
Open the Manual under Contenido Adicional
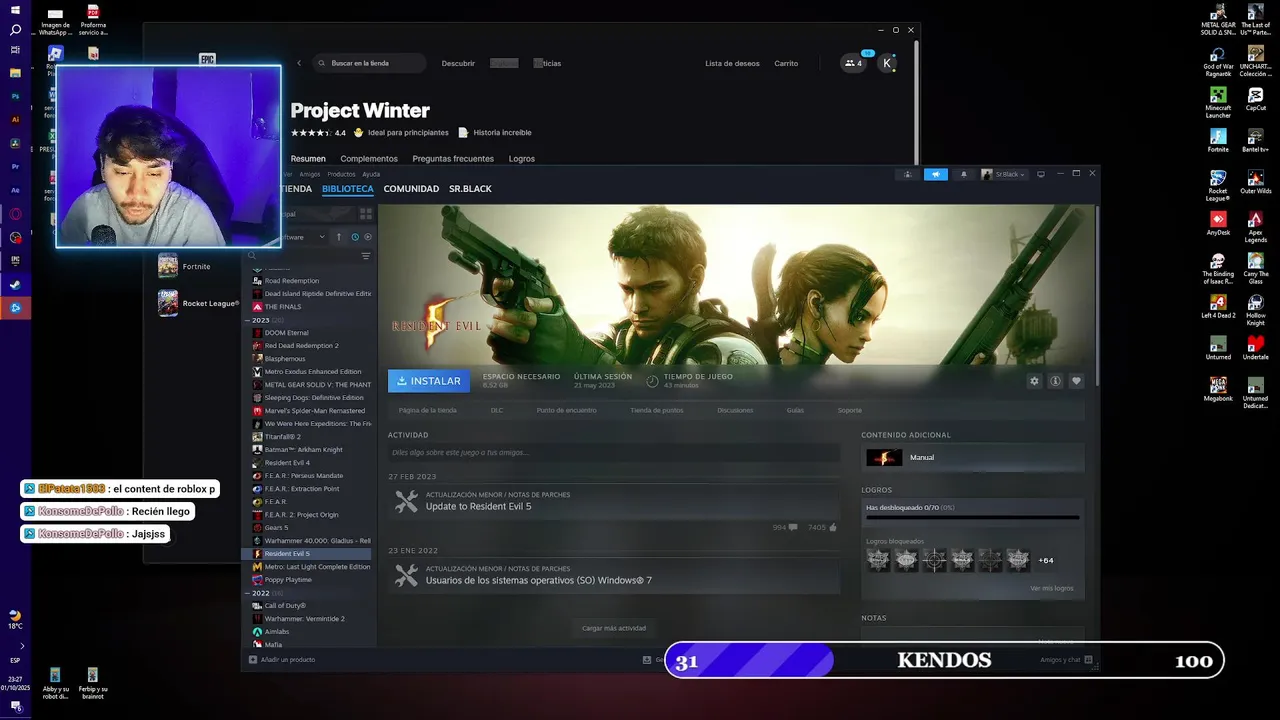[x=972, y=458]
